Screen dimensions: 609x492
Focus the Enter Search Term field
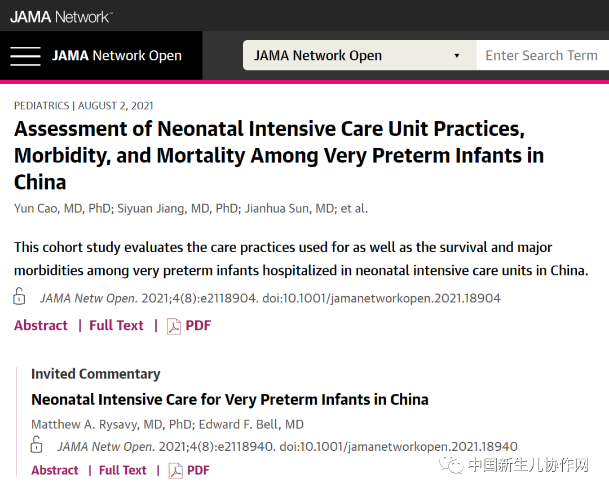(543, 56)
